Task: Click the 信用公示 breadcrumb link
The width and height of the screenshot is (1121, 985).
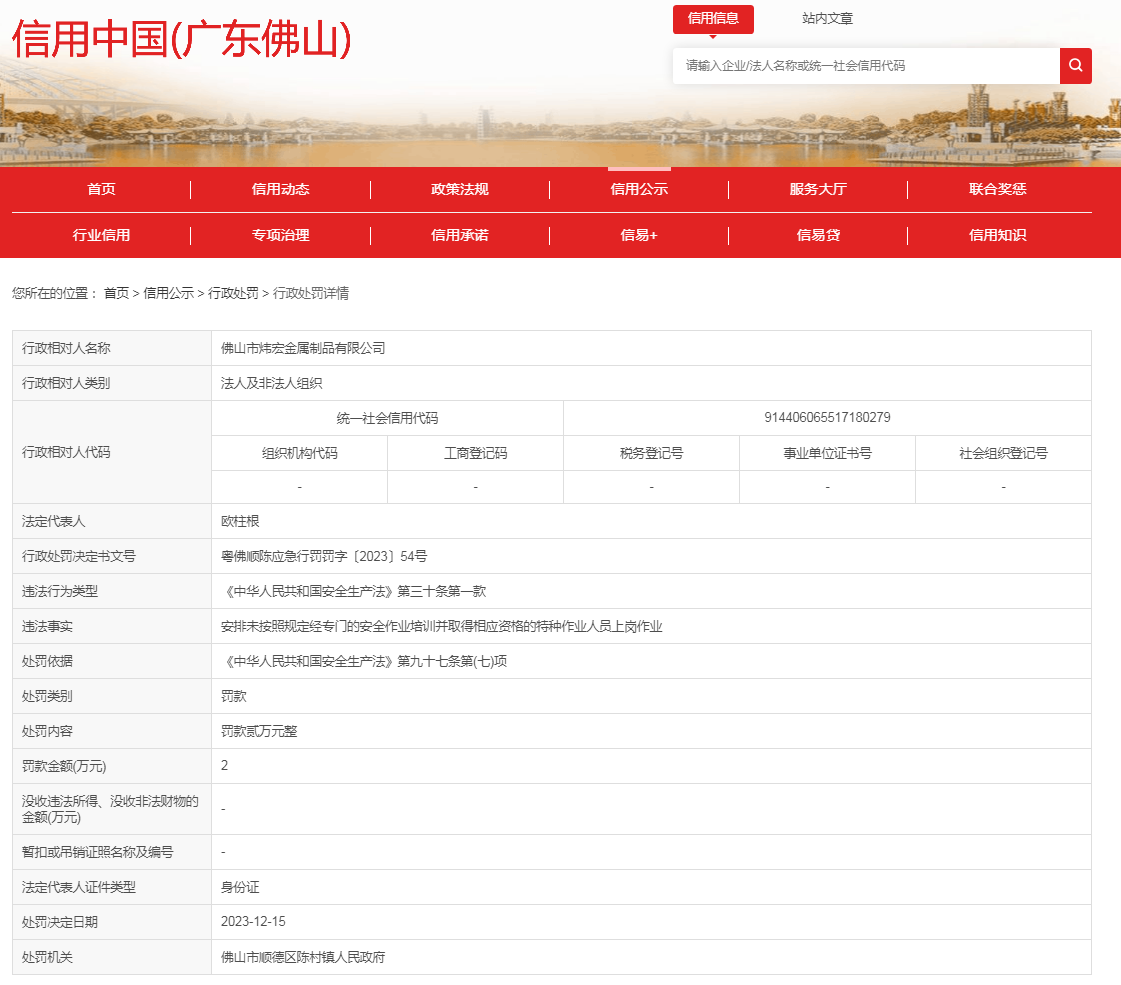Action: [x=169, y=293]
